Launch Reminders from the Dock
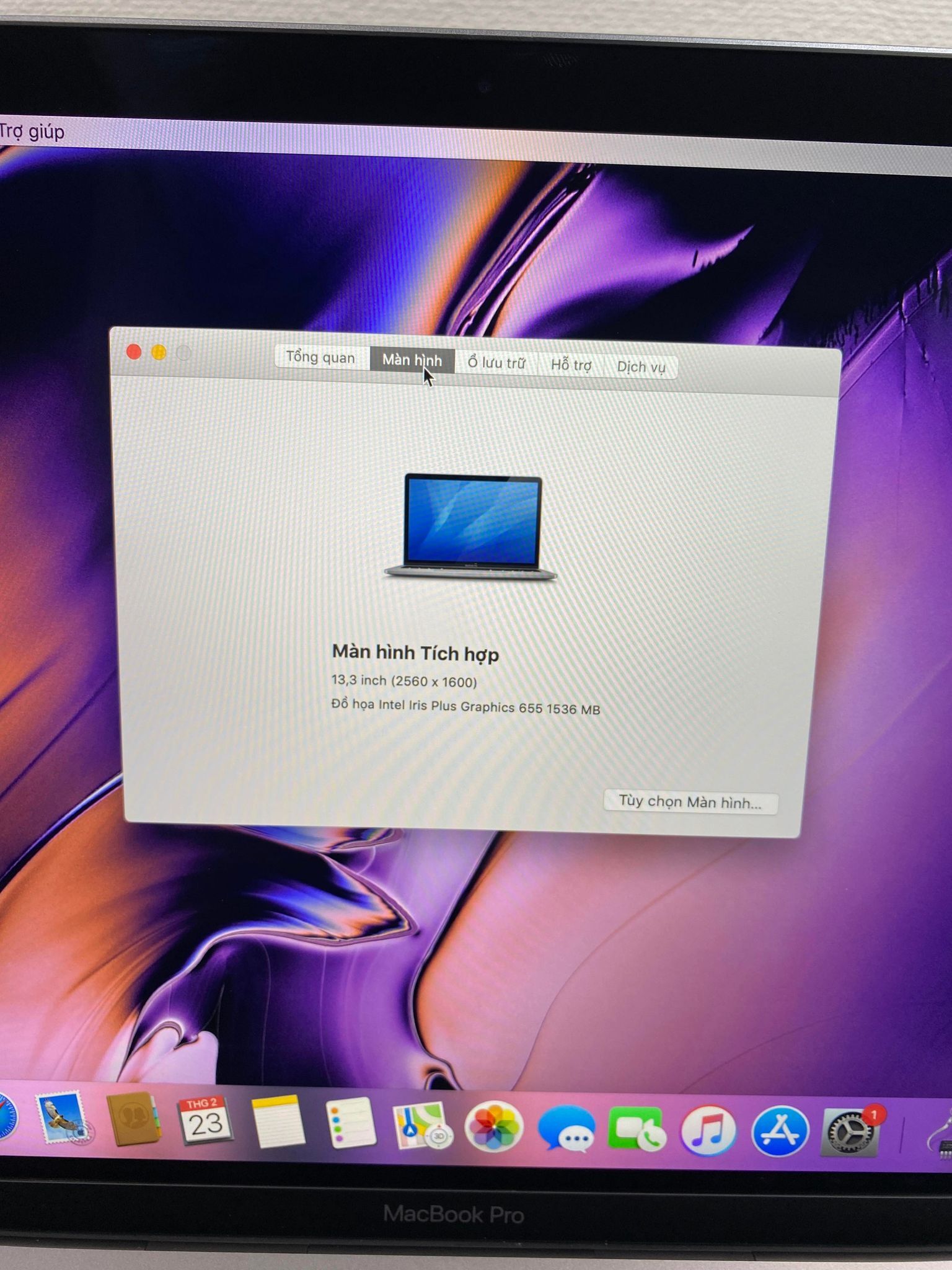Image resolution: width=952 pixels, height=1270 pixels. (350, 1124)
